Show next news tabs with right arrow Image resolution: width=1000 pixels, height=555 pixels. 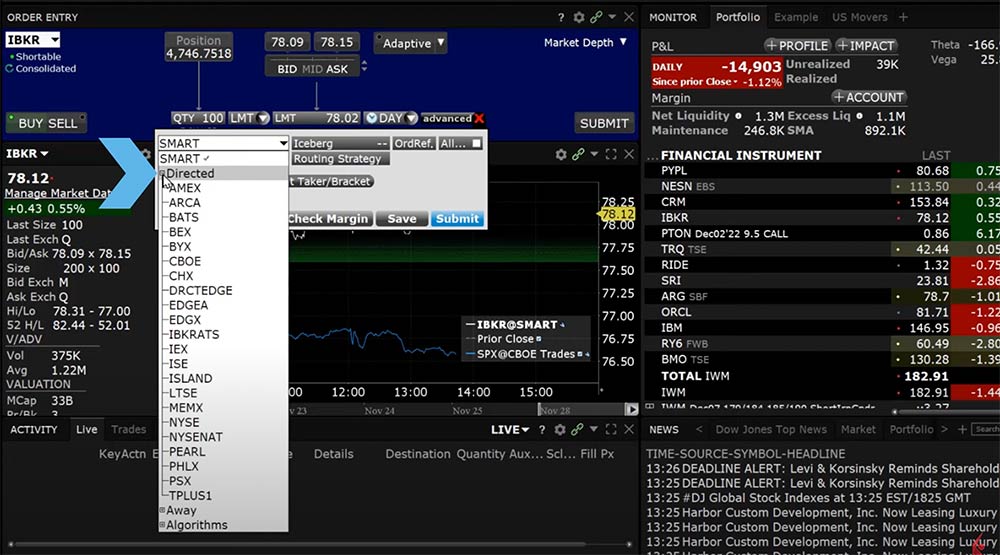[x=945, y=430]
